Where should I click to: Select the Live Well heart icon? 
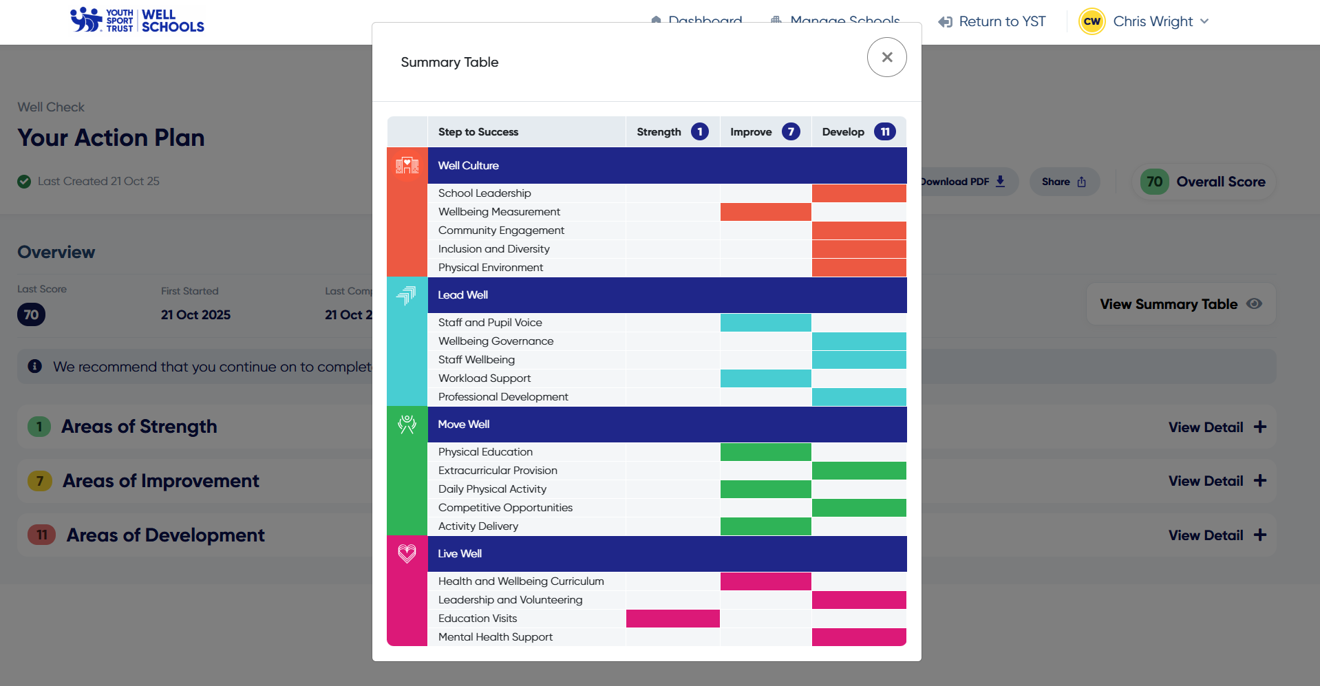(x=406, y=553)
